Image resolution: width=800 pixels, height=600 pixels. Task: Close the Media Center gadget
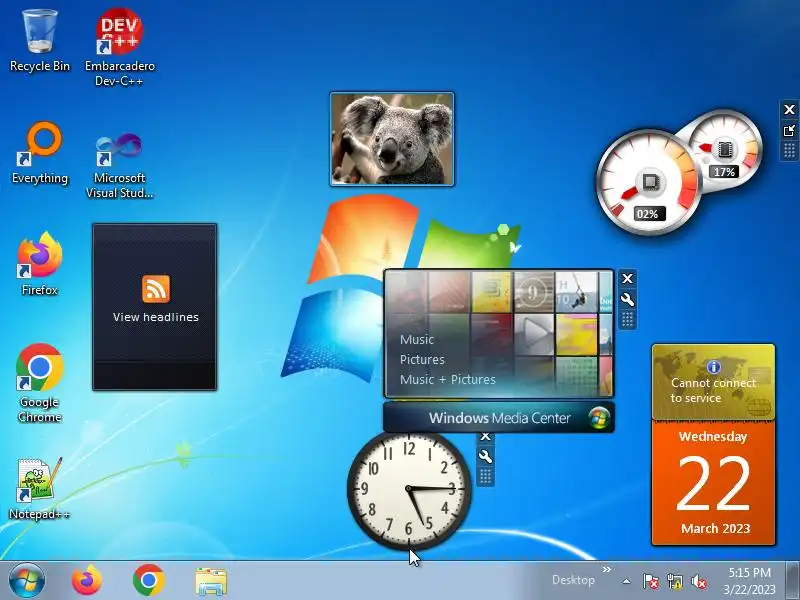628,279
